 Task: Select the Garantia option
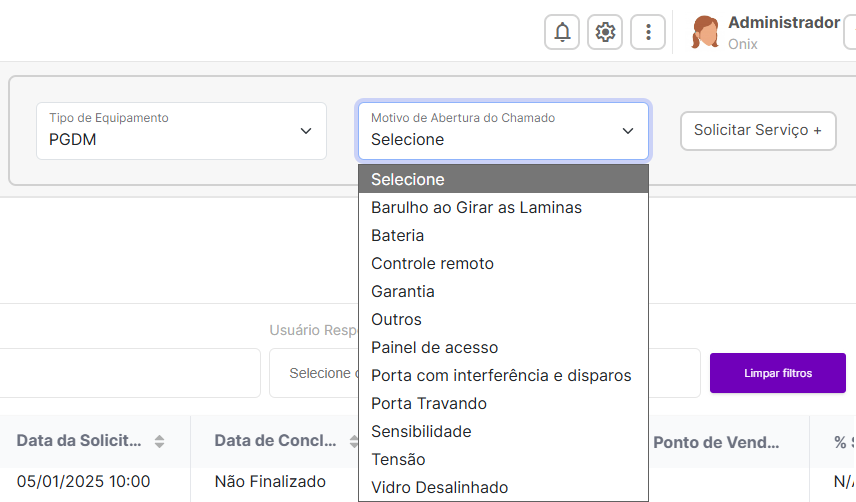point(503,291)
